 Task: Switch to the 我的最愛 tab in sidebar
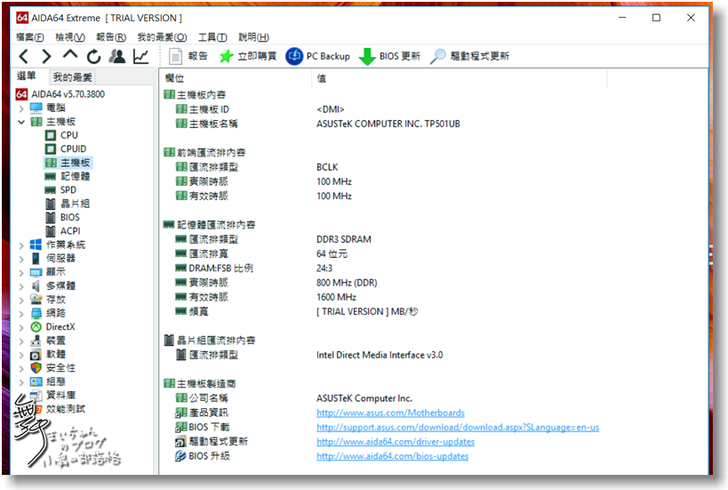pyautogui.click(x=72, y=77)
